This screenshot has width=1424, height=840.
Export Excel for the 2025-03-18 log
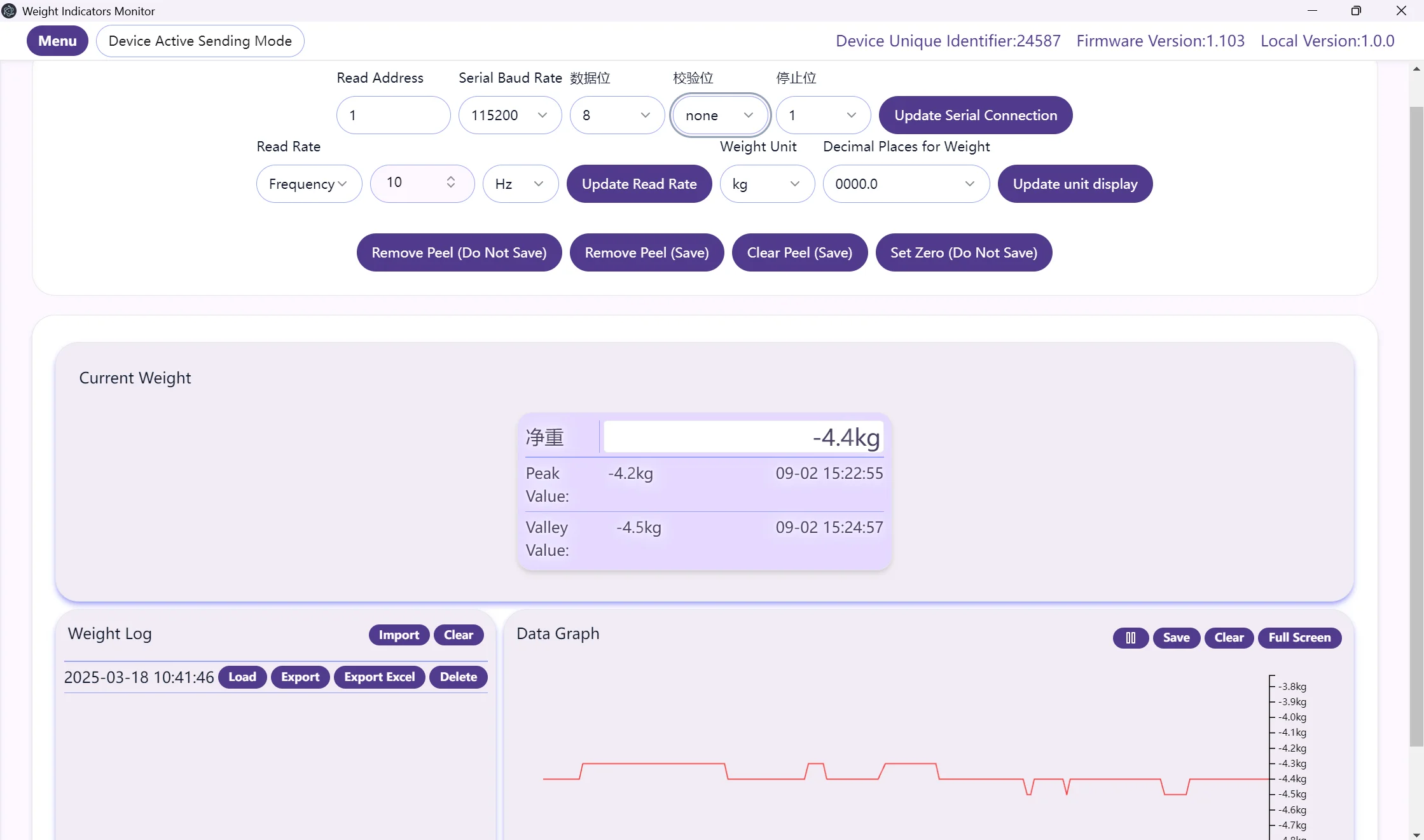click(379, 677)
